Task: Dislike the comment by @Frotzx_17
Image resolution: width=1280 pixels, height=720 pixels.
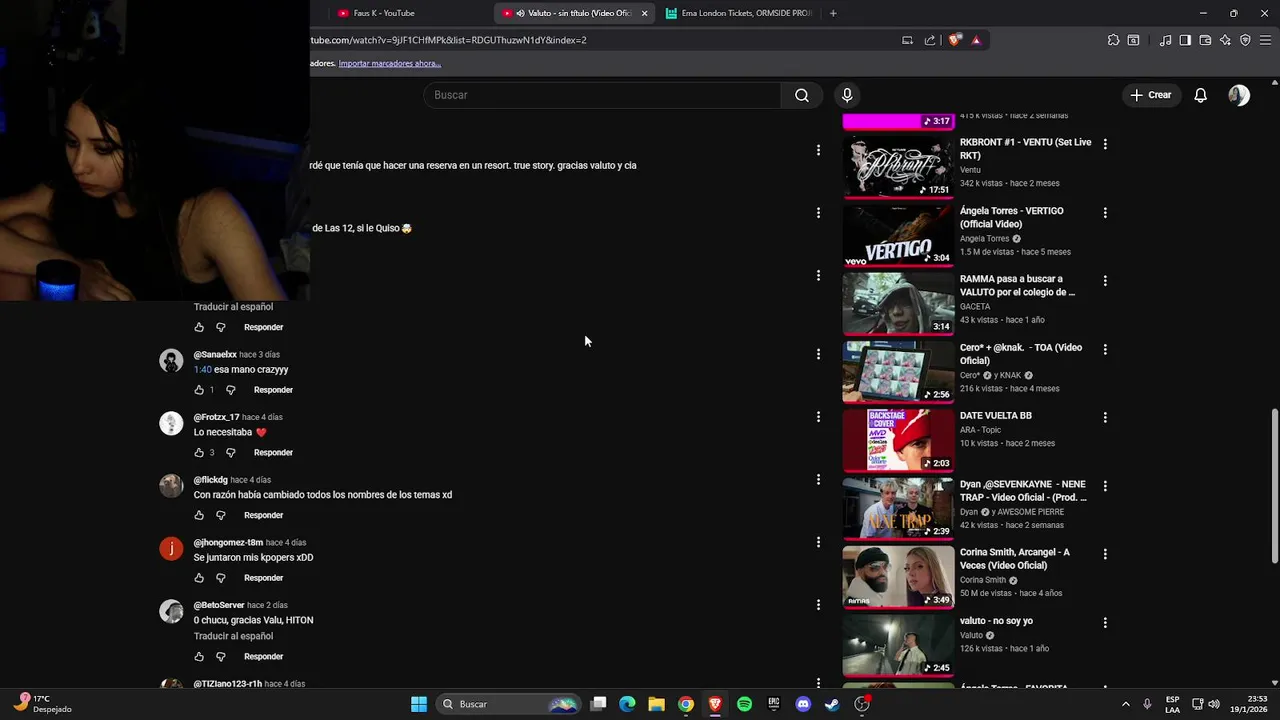Action: coord(230,453)
